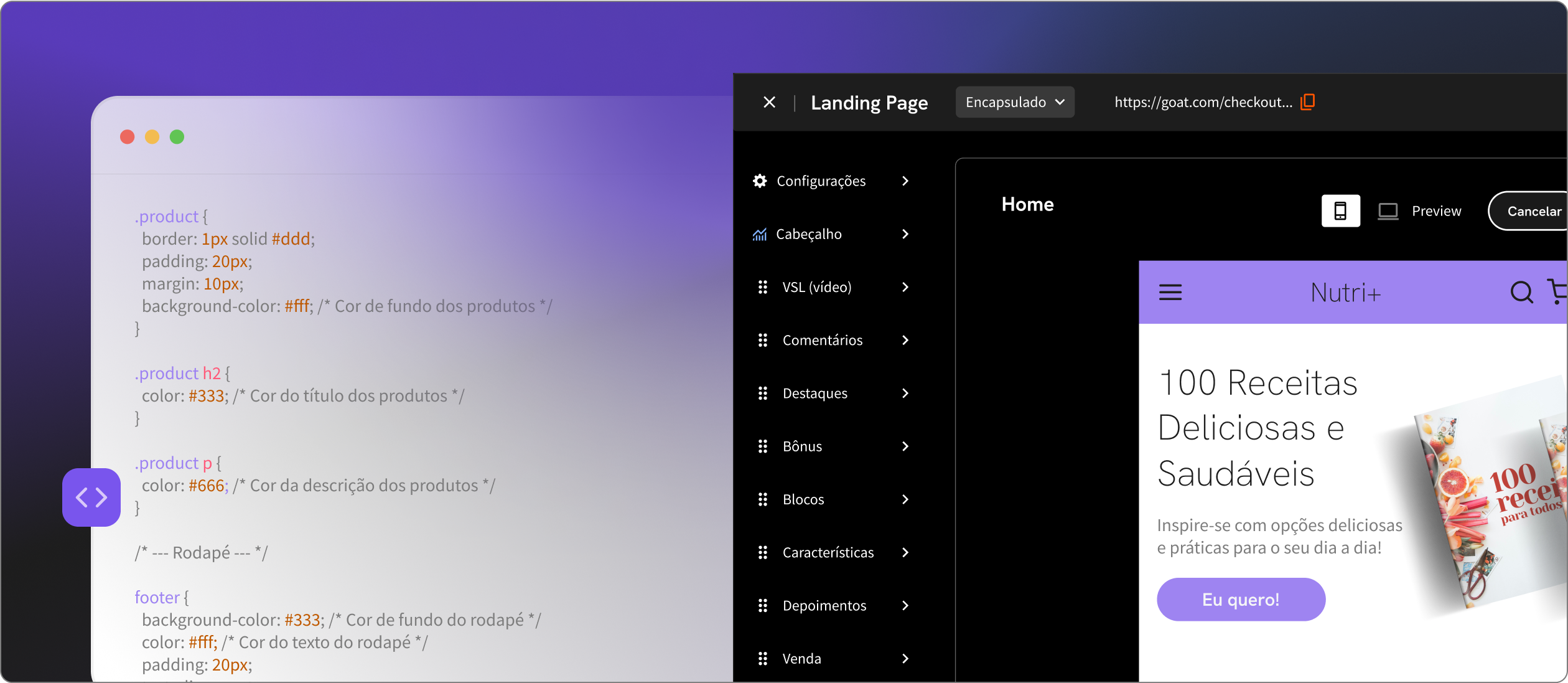Expand the Destaques chevron
Screen dimensions: 1568x683
tap(905, 393)
